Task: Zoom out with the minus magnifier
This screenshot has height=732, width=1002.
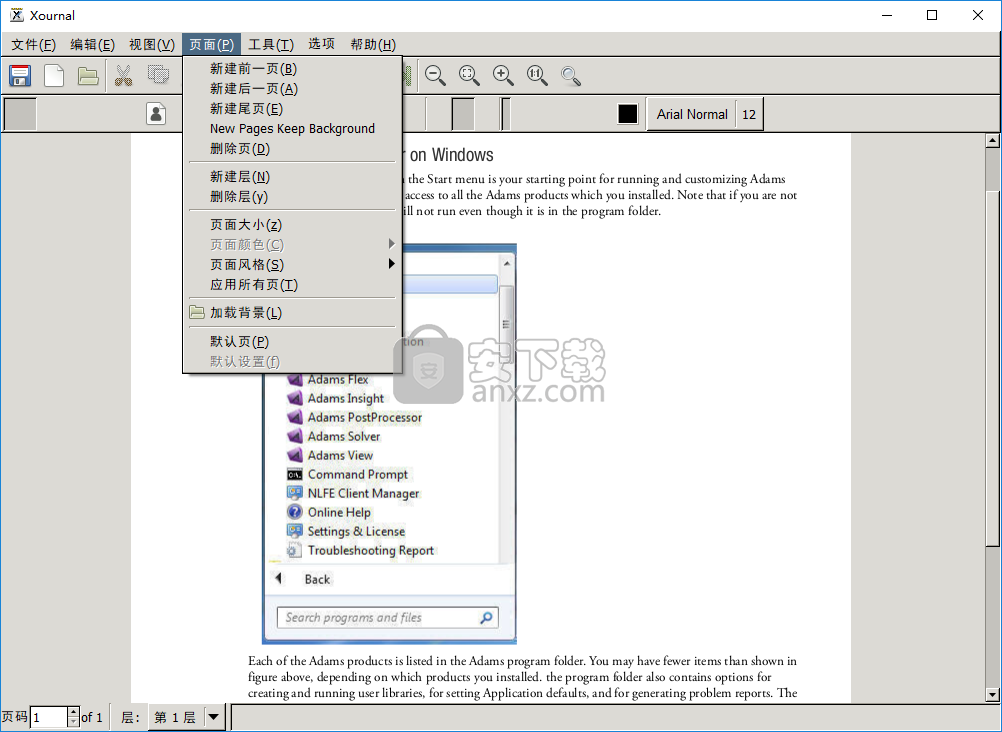Action: pyautogui.click(x=435, y=75)
